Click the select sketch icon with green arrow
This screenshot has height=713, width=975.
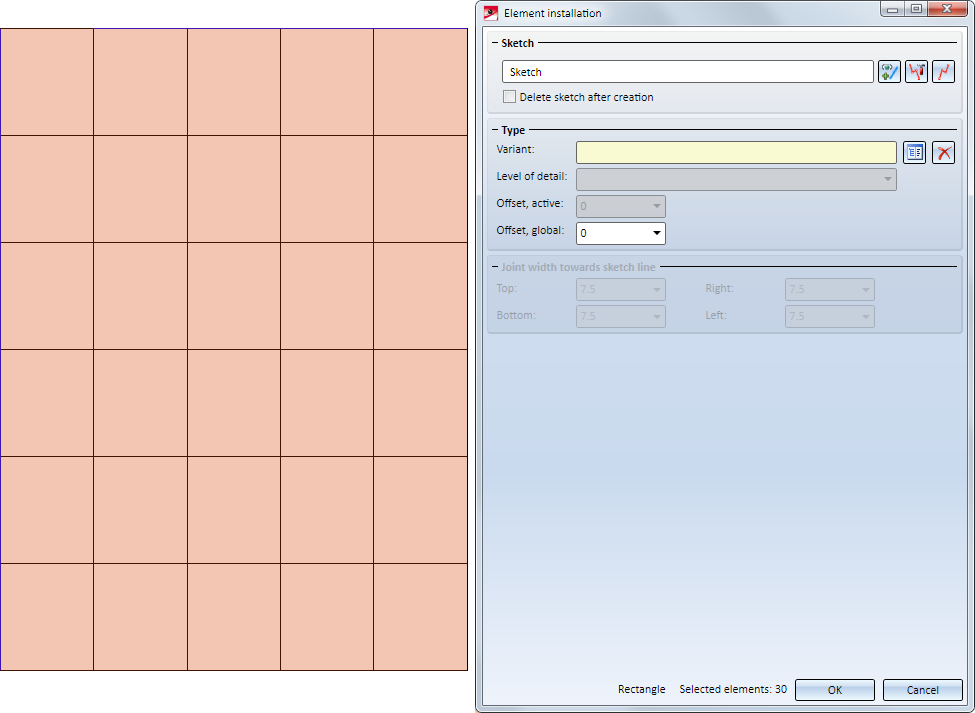(x=889, y=71)
